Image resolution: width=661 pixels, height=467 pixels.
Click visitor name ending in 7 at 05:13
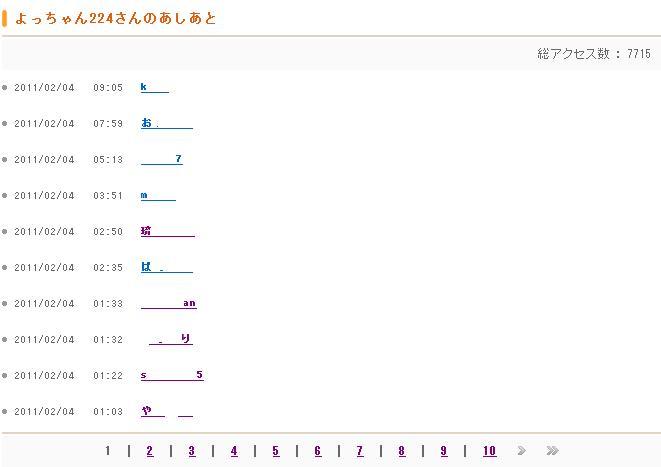tap(162, 160)
